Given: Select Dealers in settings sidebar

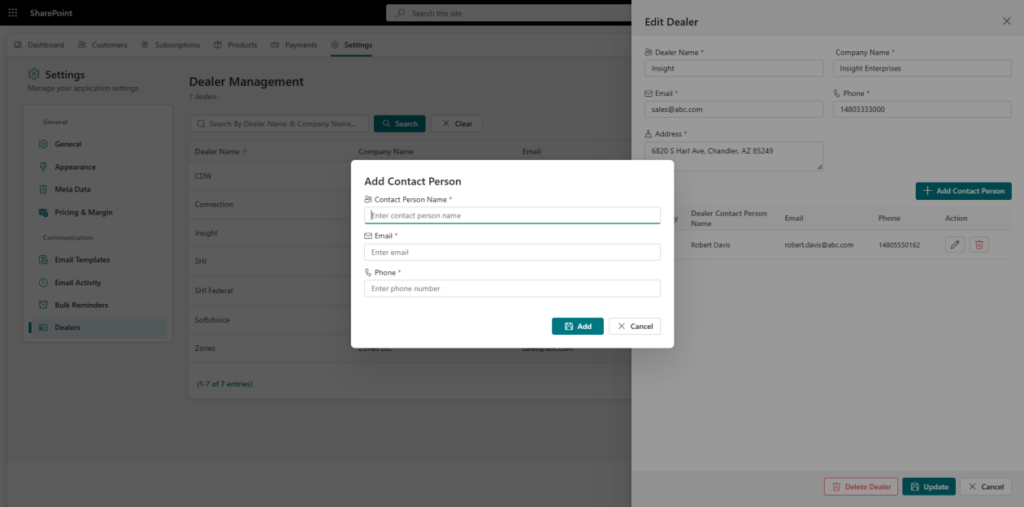Looking at the screenshot, I should point(98,327).
